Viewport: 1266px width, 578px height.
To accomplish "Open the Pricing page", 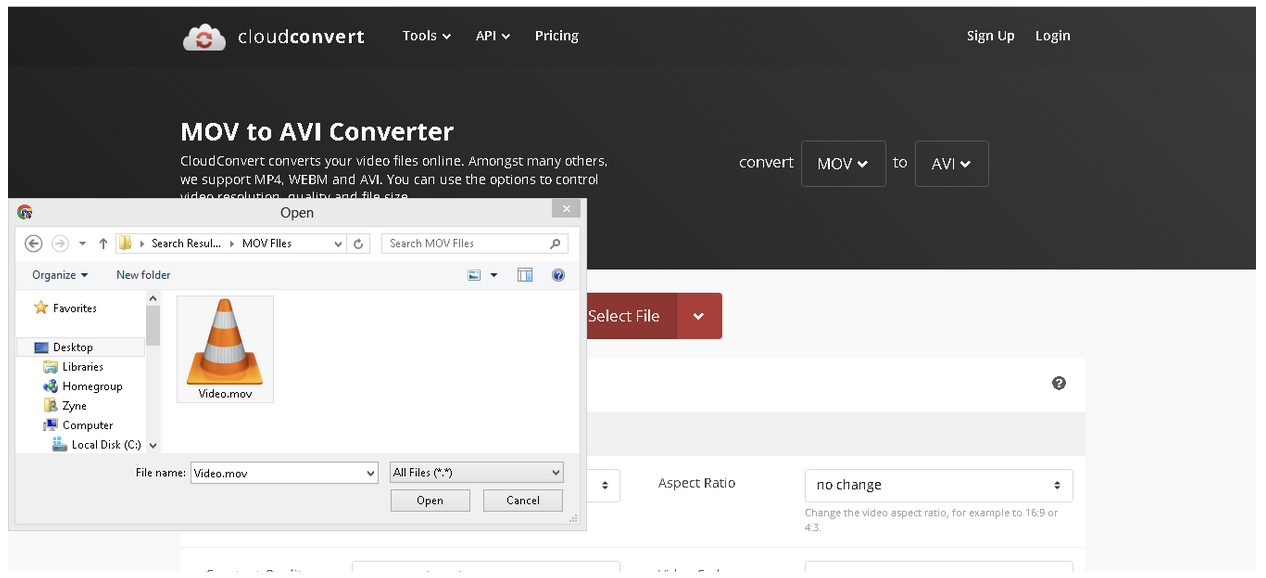I will coord(556,36).
